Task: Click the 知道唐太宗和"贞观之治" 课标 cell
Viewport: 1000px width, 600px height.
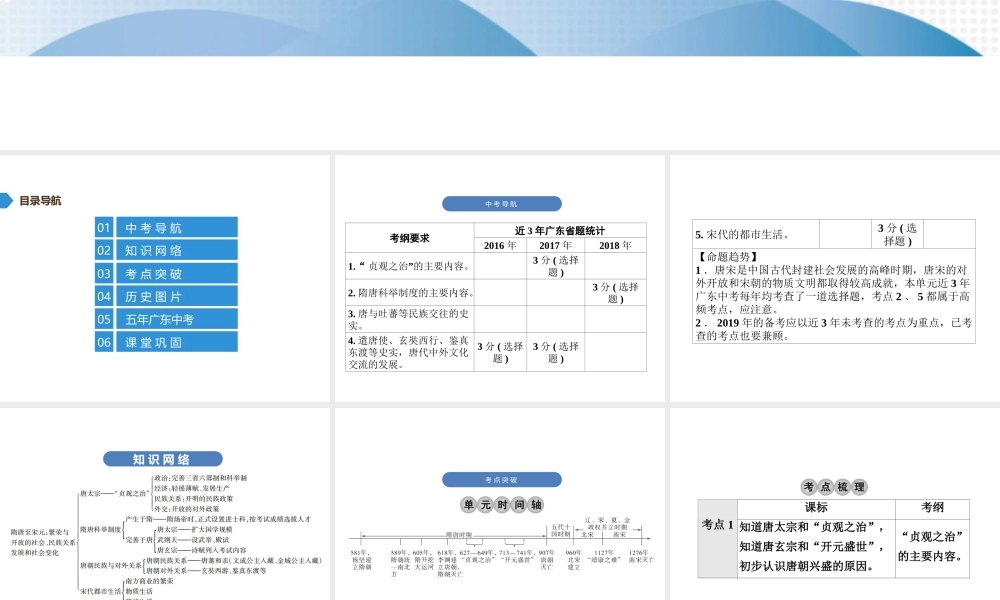Action: click(816, 547)
